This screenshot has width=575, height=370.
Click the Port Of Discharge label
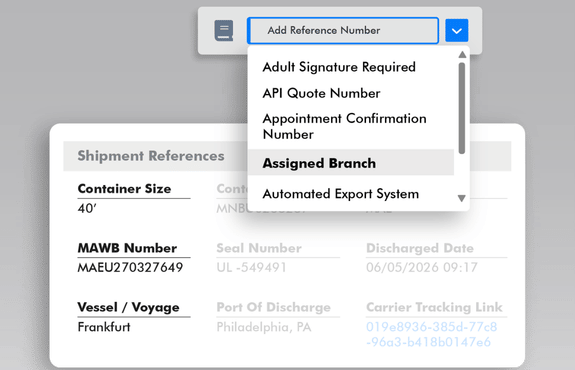pyautogui.click(x=274, y=307)
